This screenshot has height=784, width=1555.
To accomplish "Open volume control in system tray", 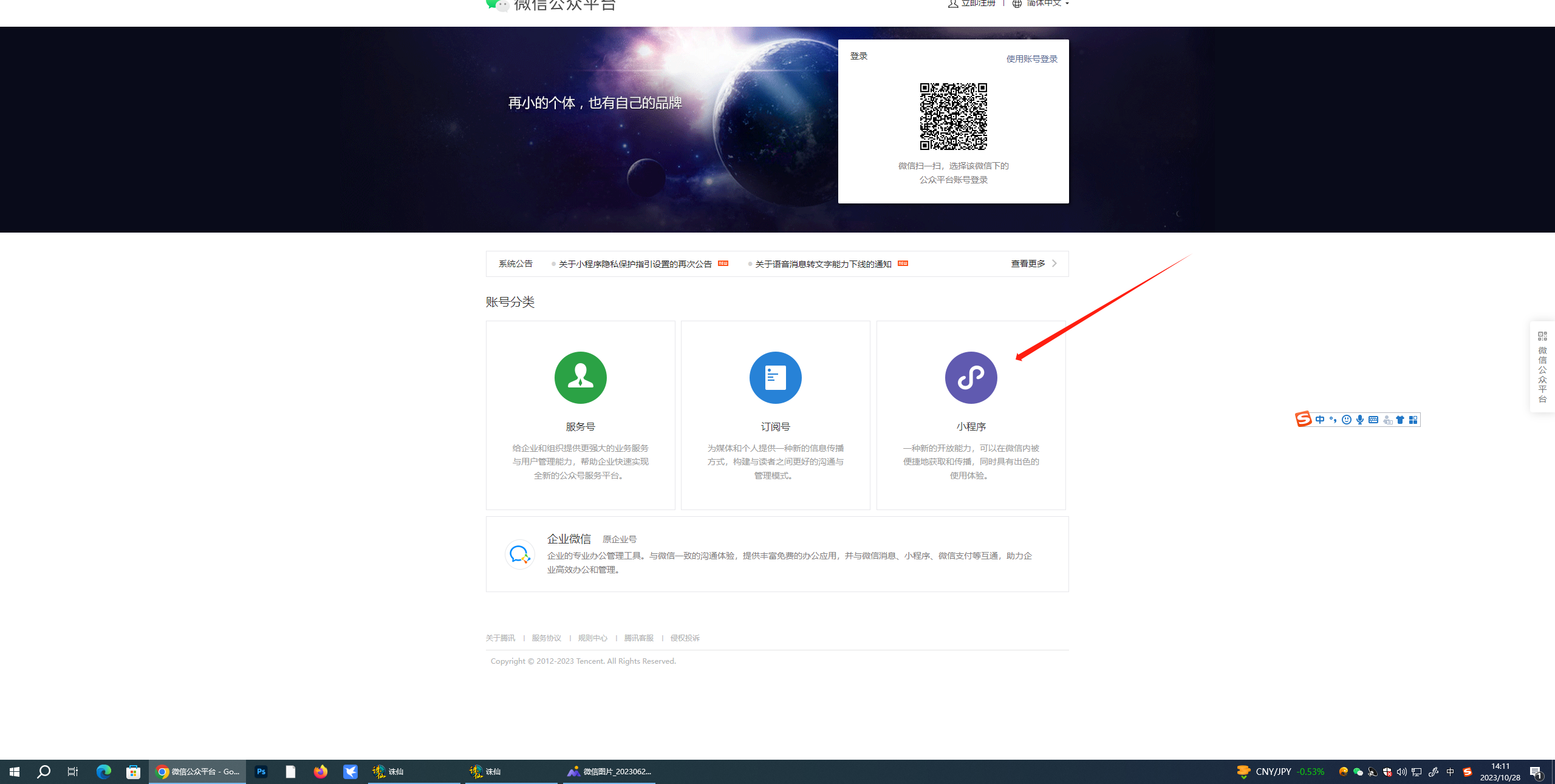I will click(1401, 771).
